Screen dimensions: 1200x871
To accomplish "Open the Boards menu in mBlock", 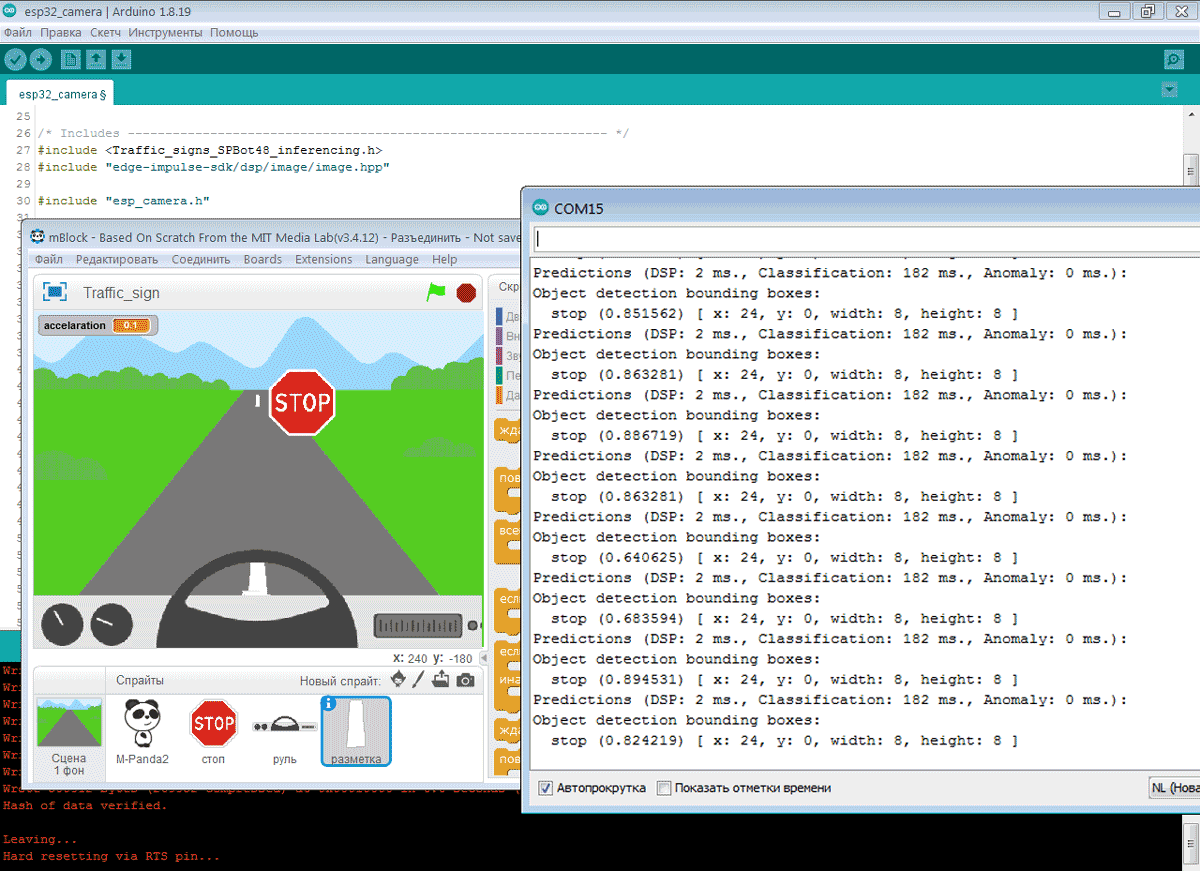I will 263,259.
